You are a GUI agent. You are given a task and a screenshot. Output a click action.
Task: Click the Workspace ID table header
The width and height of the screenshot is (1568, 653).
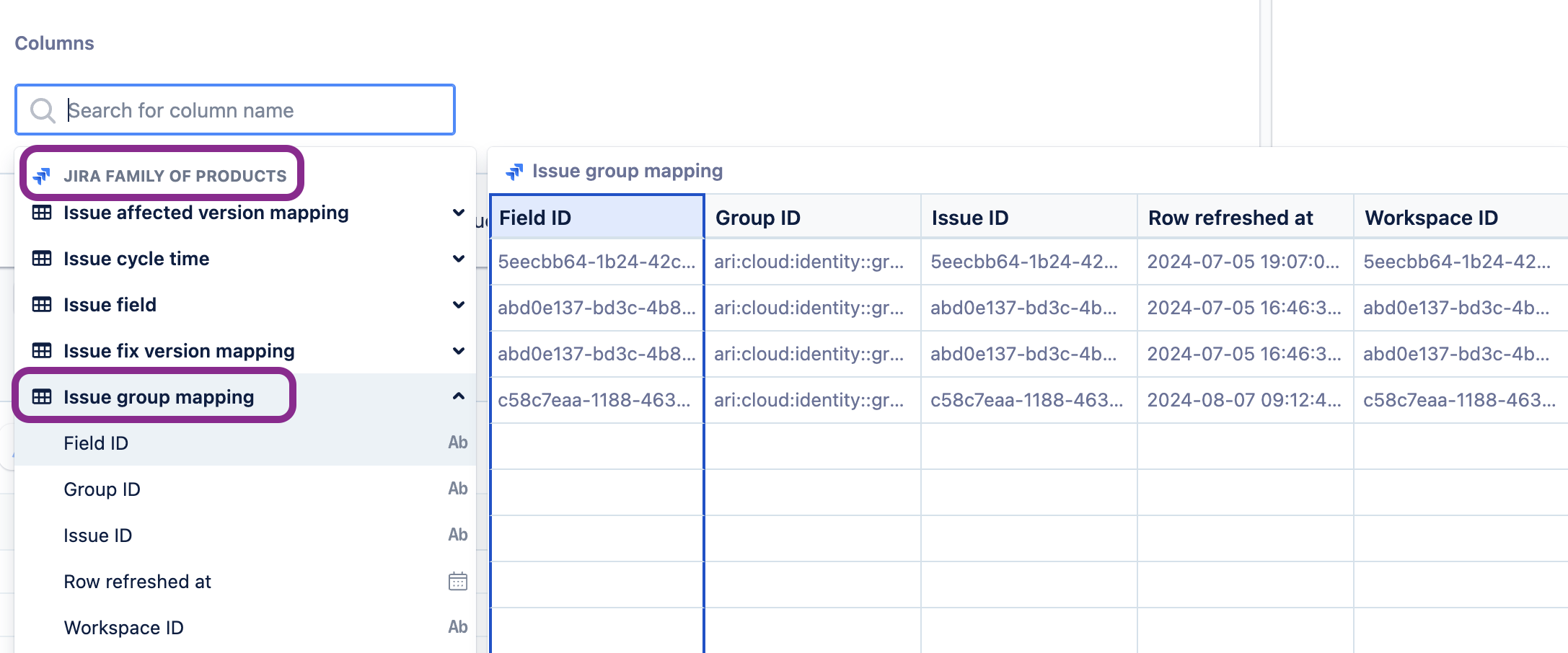click(x=1461, y=217)
